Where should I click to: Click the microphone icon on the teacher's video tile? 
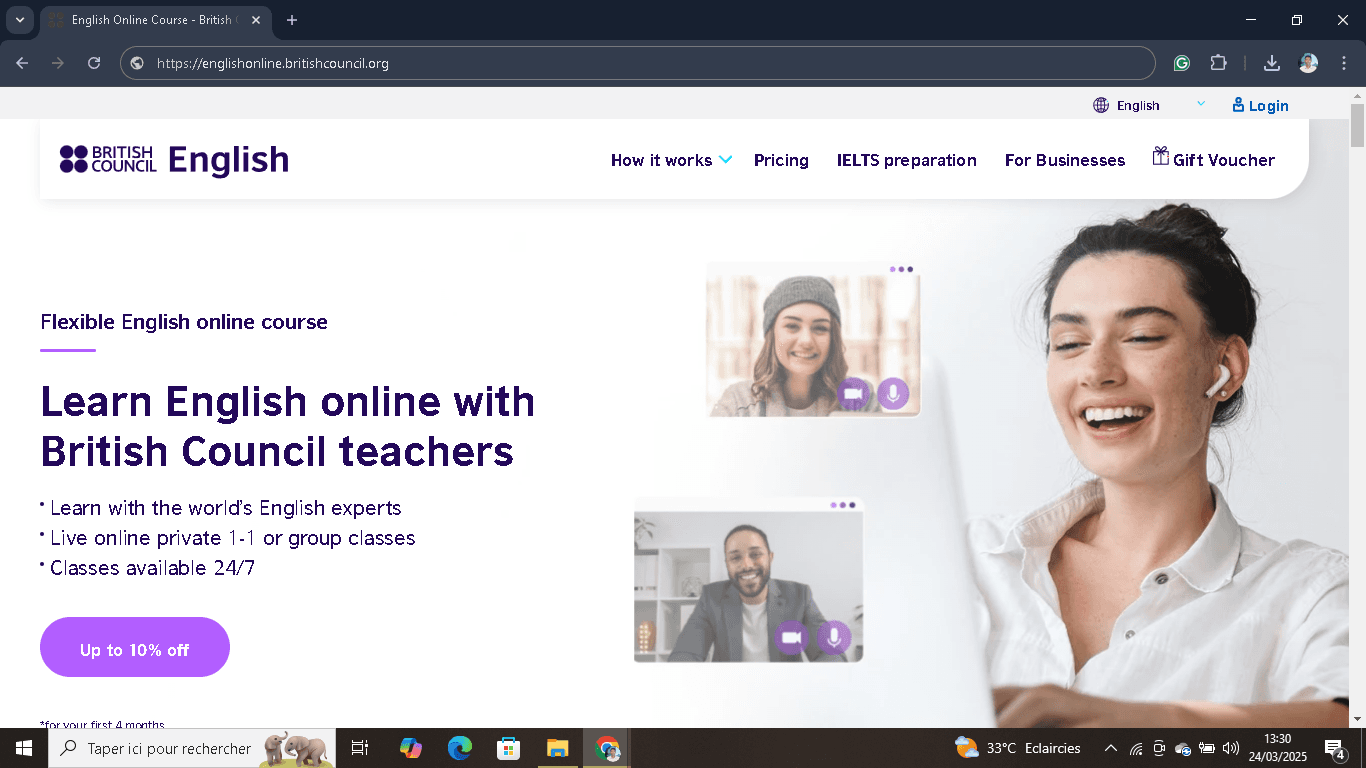[x=834, y=636]
